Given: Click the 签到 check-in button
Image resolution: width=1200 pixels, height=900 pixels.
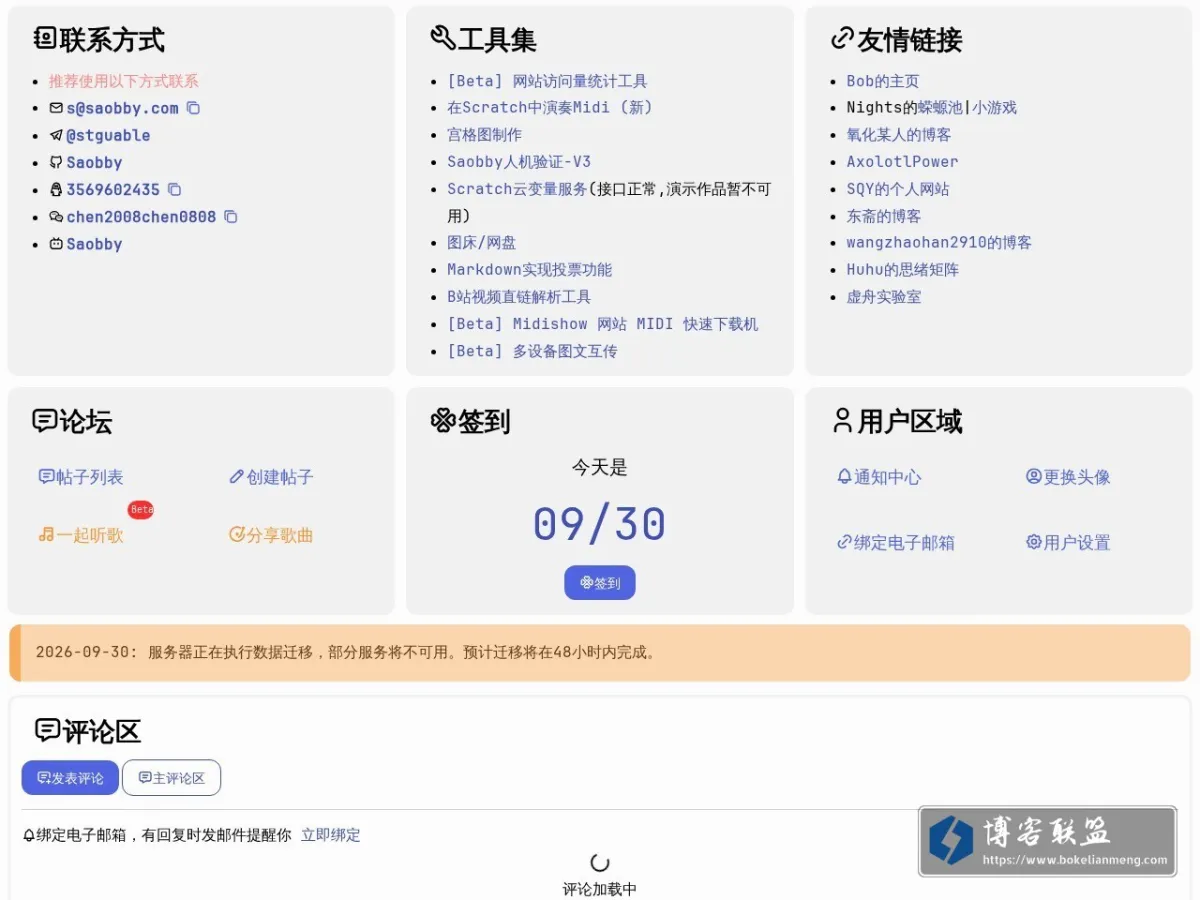Looking at the screenshot, I should pyautogui.click(x=600, y=583).
